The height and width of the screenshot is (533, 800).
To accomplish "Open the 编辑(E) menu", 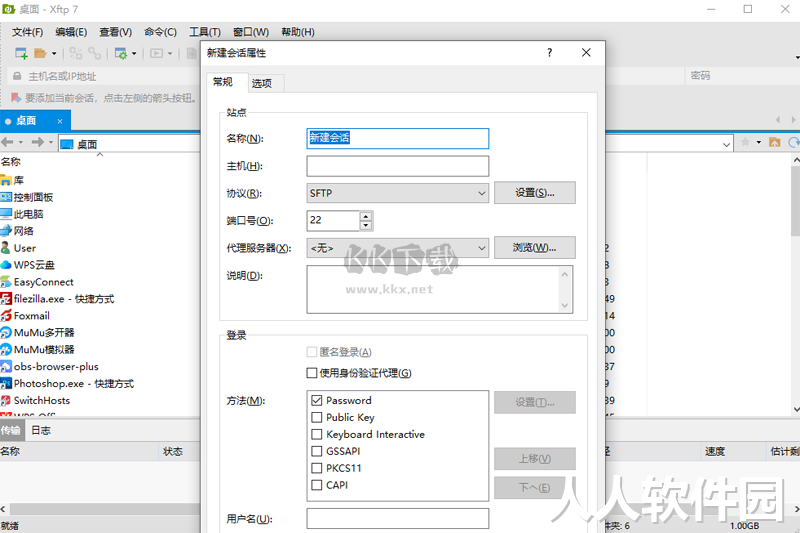I will 71,32.
